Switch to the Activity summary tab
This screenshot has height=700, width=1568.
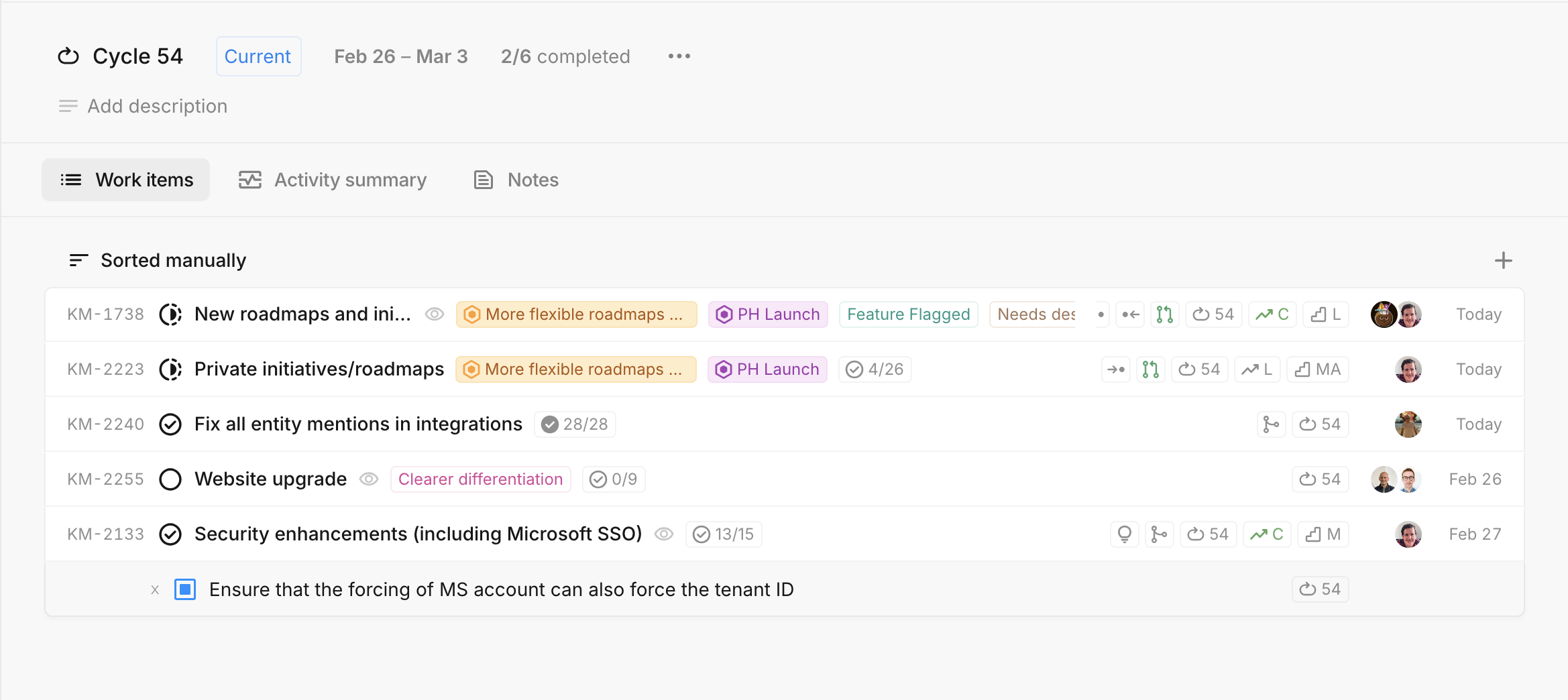coord(333,180)
